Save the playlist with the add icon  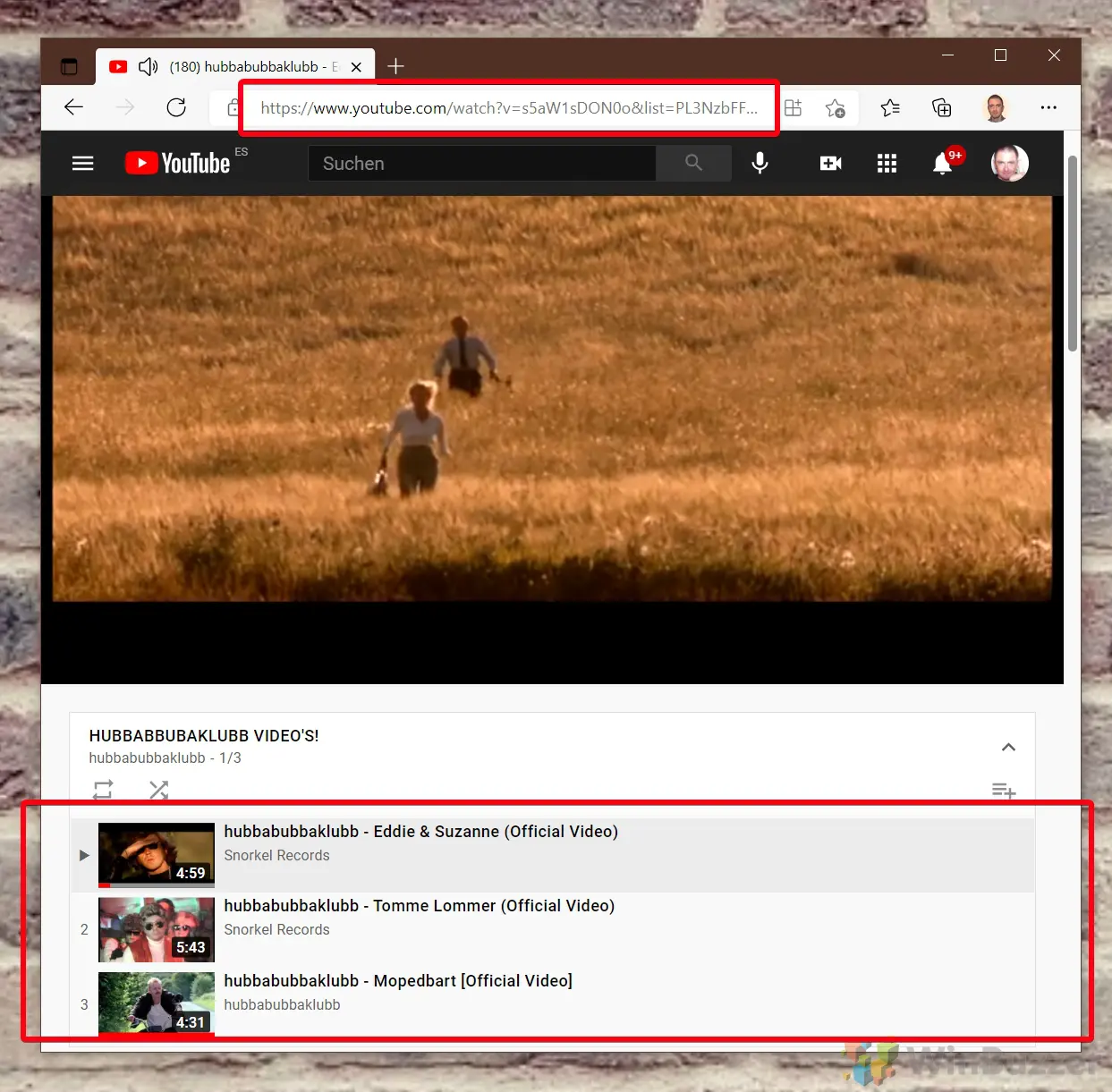point(1003,791)
